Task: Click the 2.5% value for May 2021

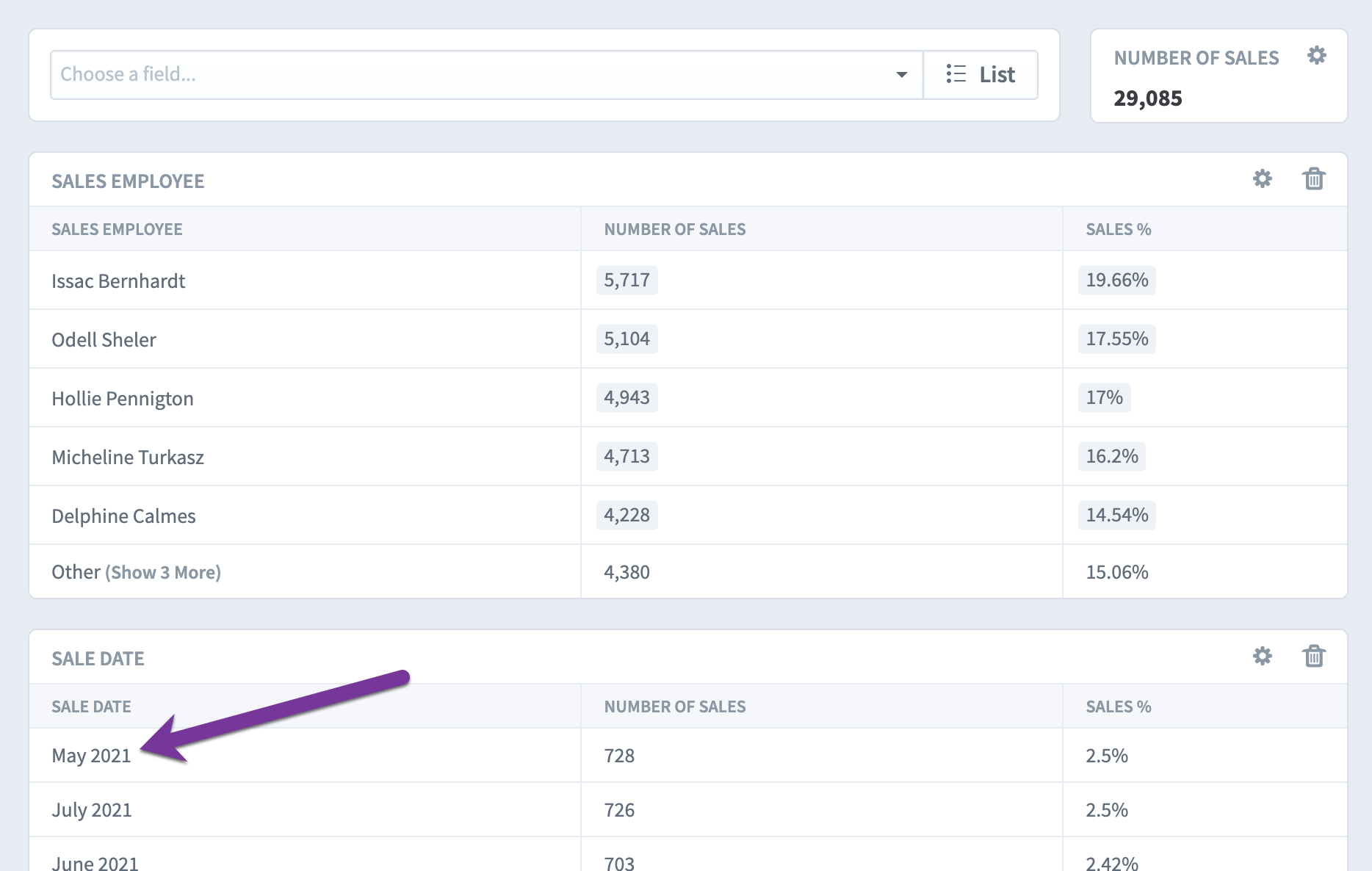Action: click(1107, 756)
